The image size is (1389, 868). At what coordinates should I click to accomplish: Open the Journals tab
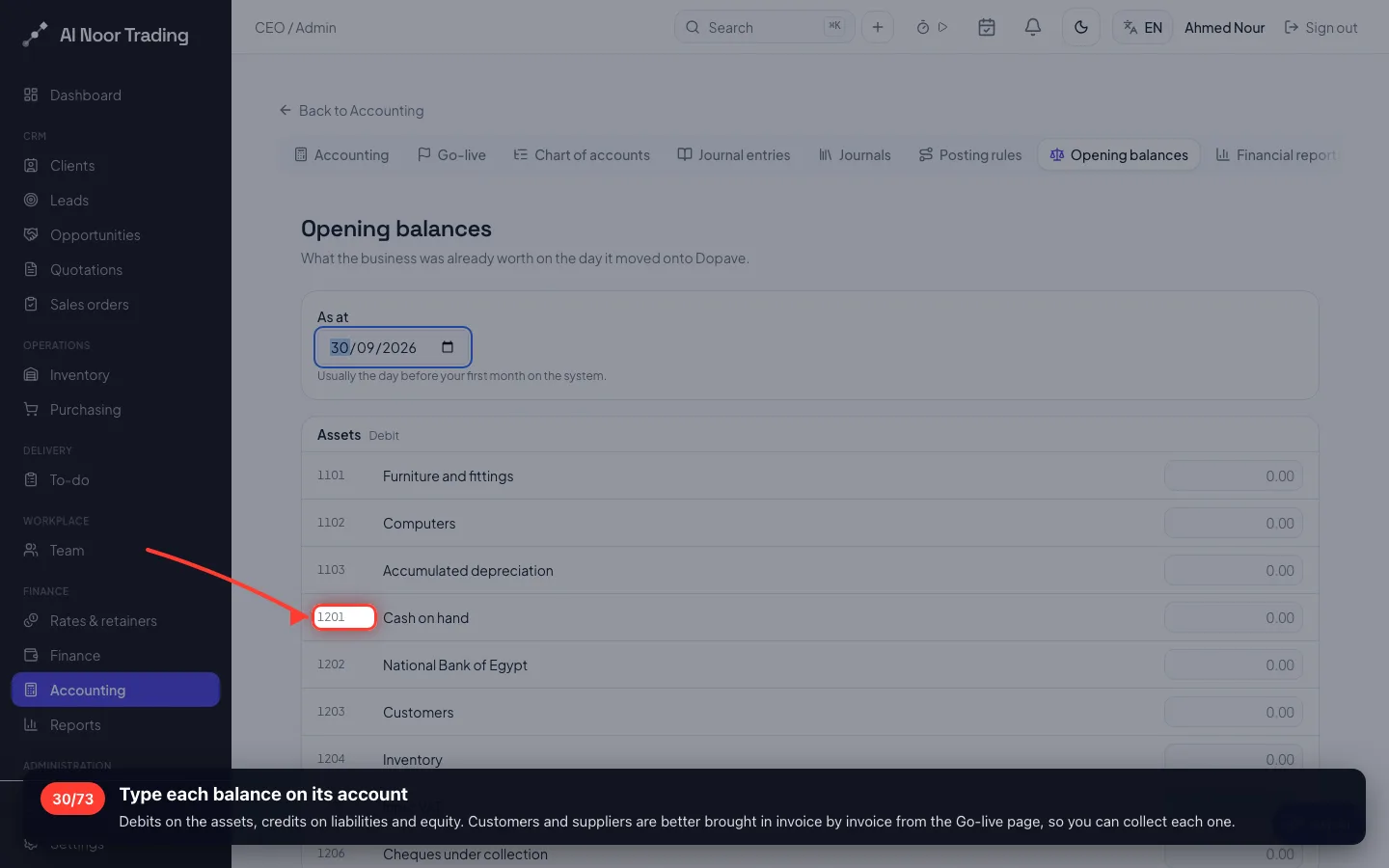(x=855, y=154)
